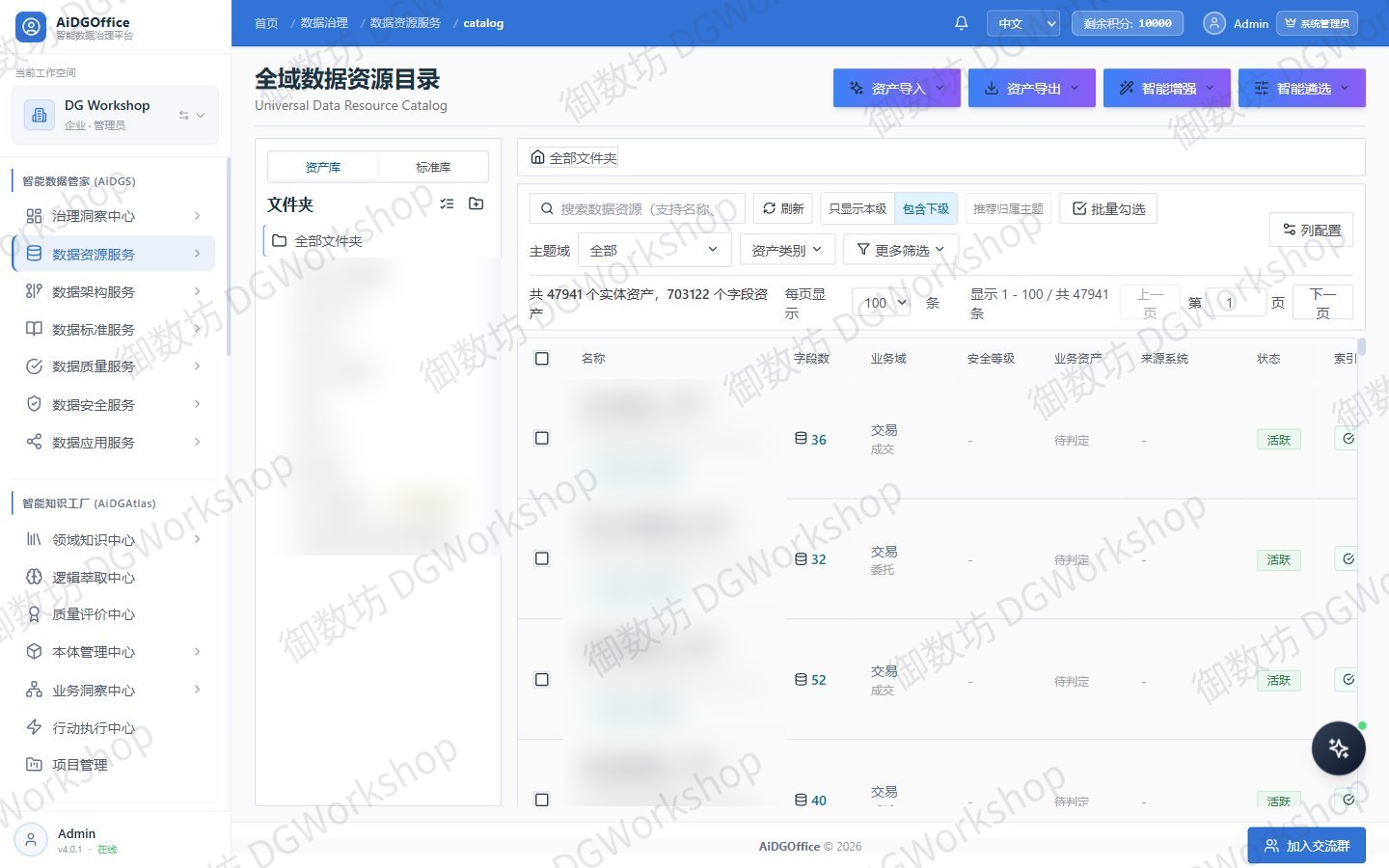The width and height of the screenshot is (1389, 868).
Task: Open the notification bell
Action: [961, 23]
